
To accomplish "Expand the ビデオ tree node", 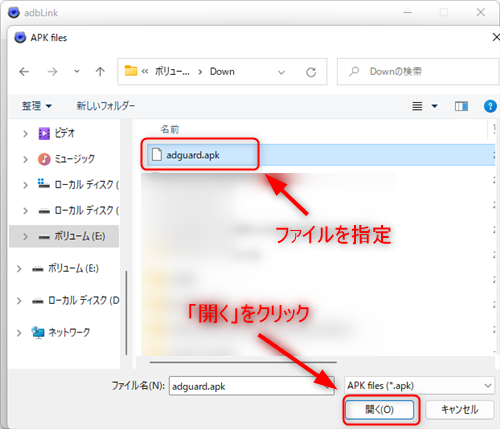I will 25,134.
